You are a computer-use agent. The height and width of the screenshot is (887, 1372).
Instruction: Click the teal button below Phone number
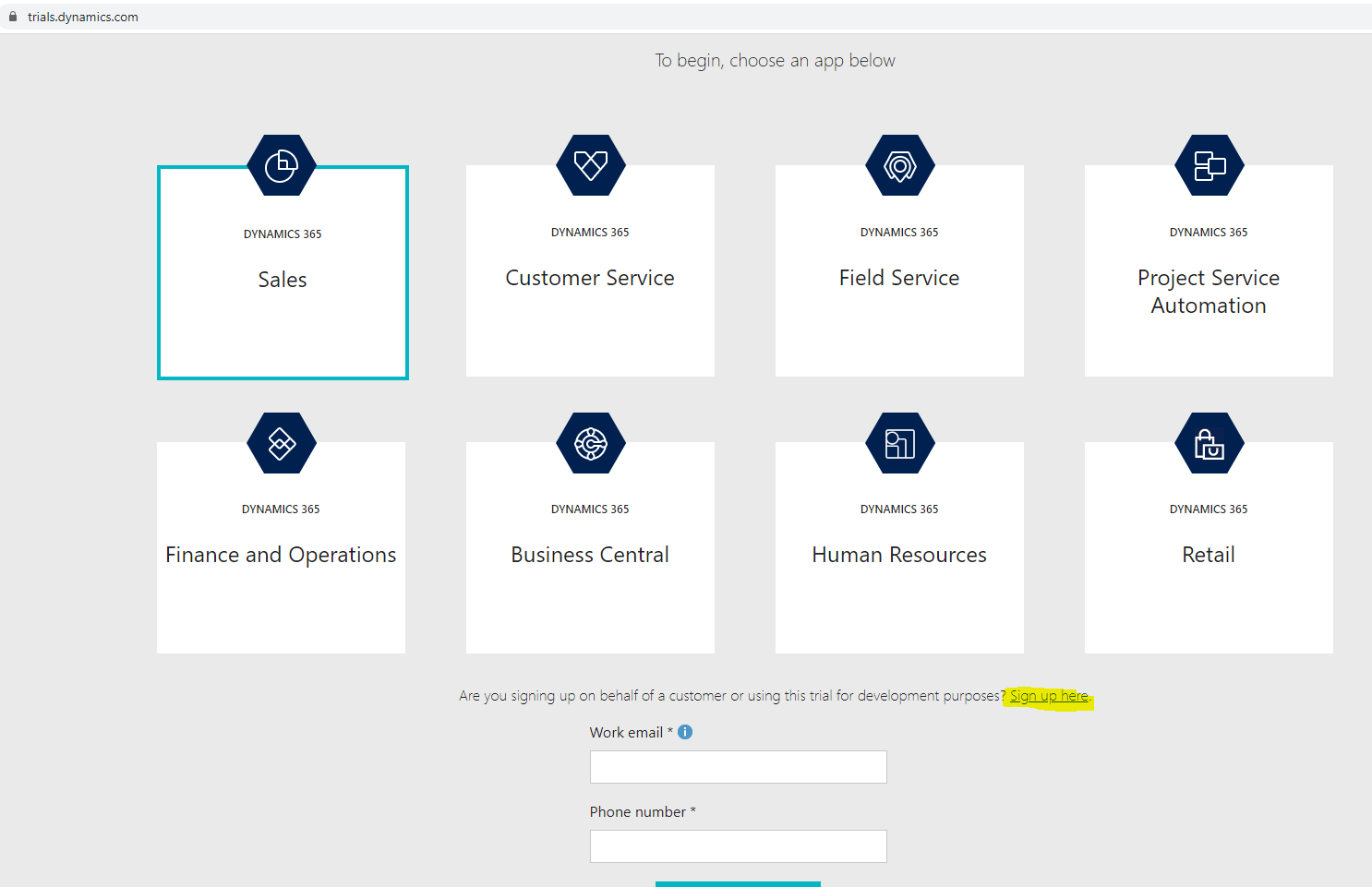[738, 884]
